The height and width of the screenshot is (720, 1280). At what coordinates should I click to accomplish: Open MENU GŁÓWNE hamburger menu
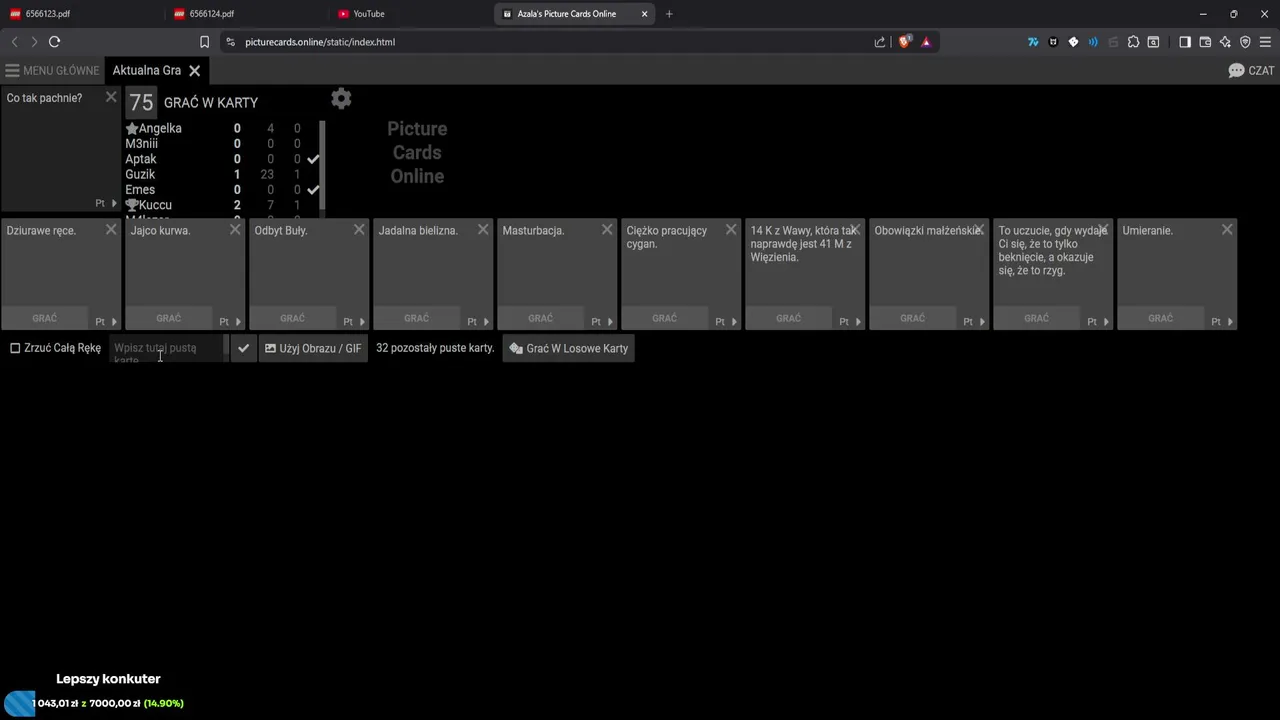(x=52, y=71)
